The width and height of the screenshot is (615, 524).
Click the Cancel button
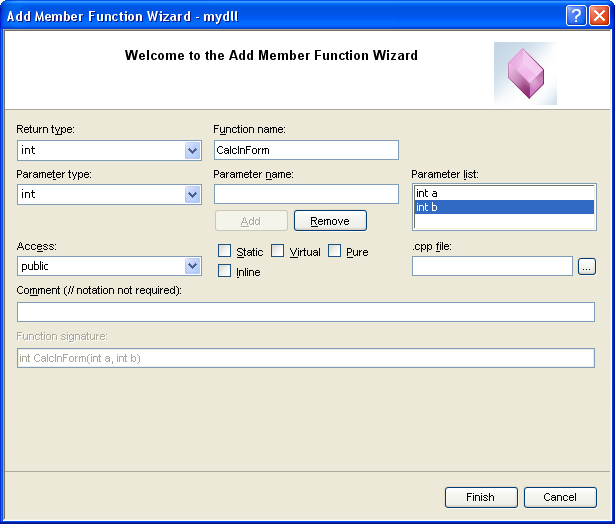(560, 497)
